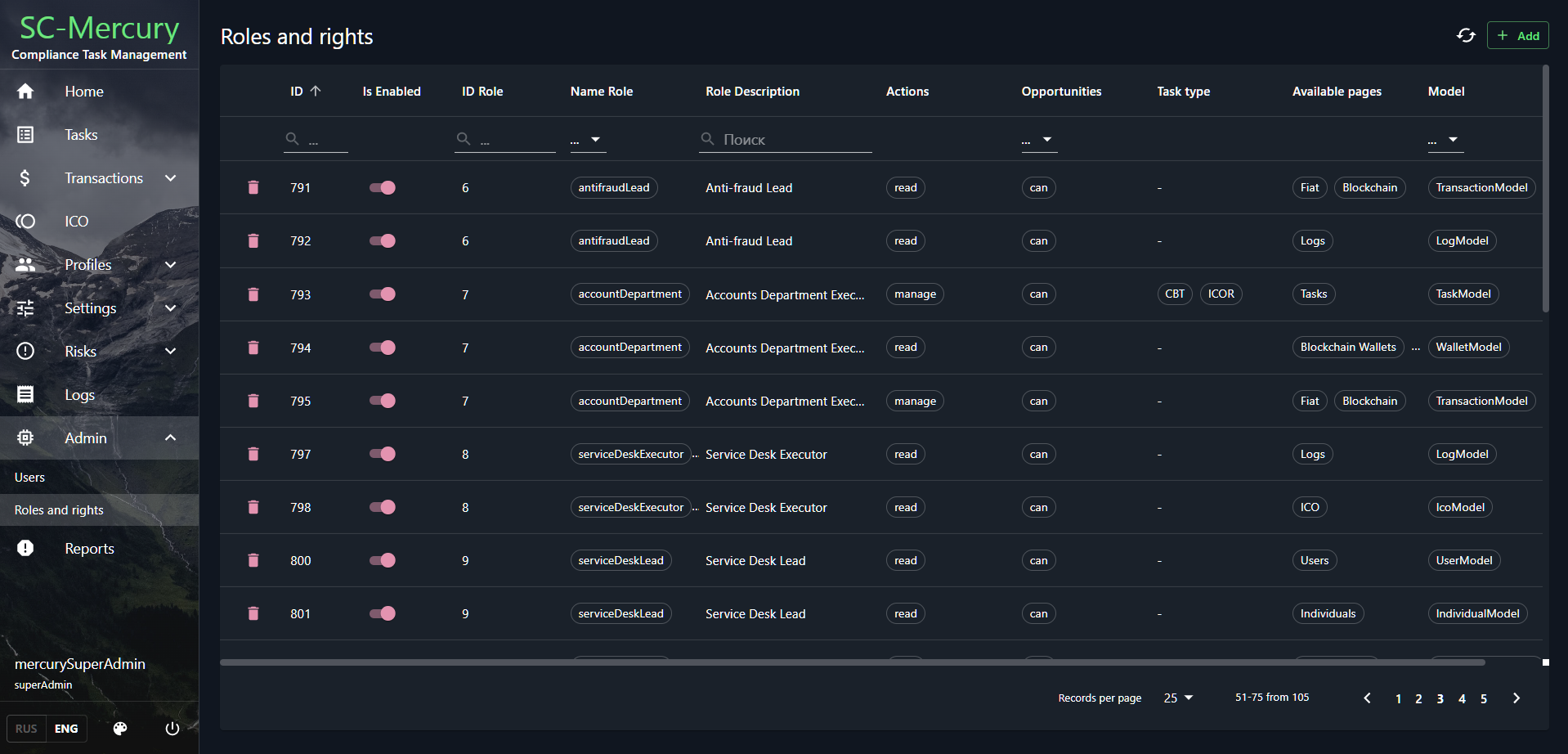Click the Reports alert icon

(25, 549)
